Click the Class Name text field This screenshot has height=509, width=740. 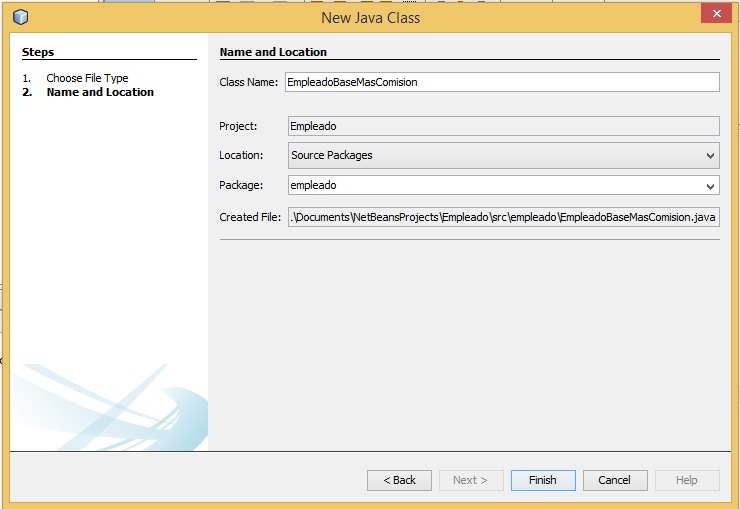[x=501, y=82]
